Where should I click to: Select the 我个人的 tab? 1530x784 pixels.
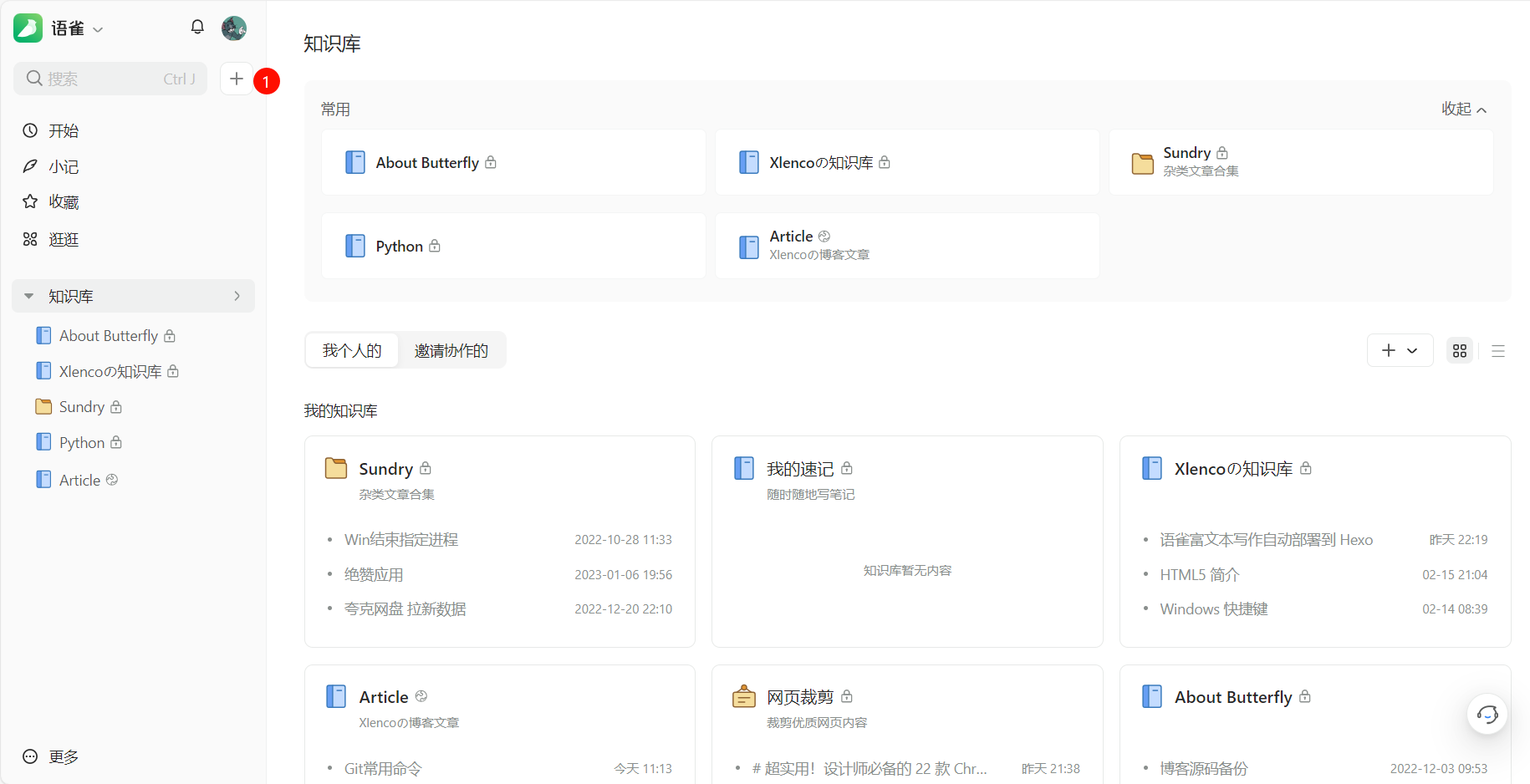click(352, 350)
